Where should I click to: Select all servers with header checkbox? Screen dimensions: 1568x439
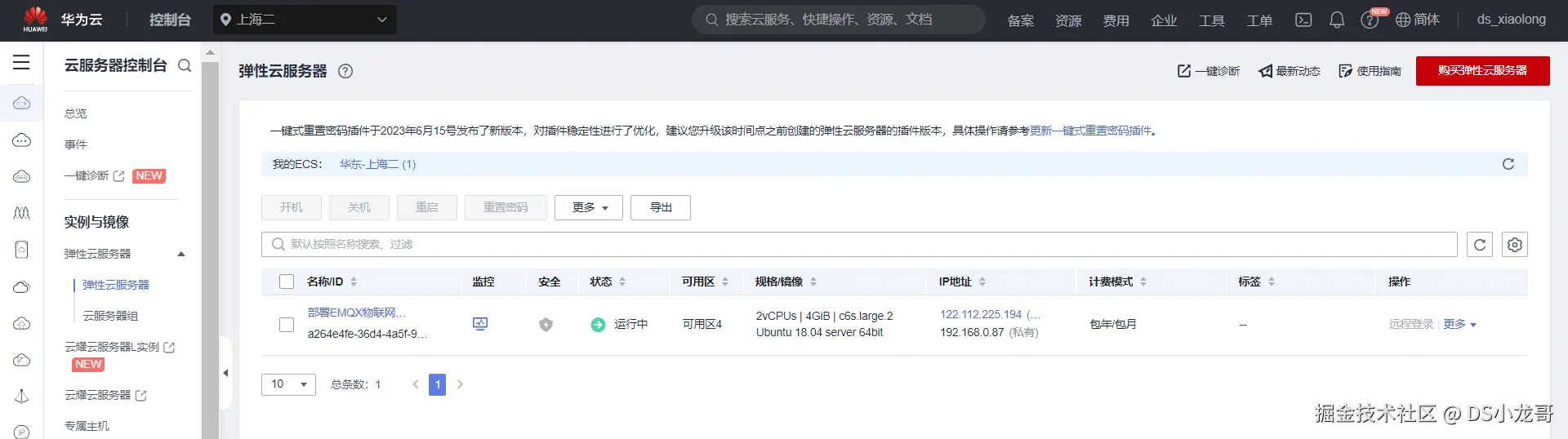287,282
